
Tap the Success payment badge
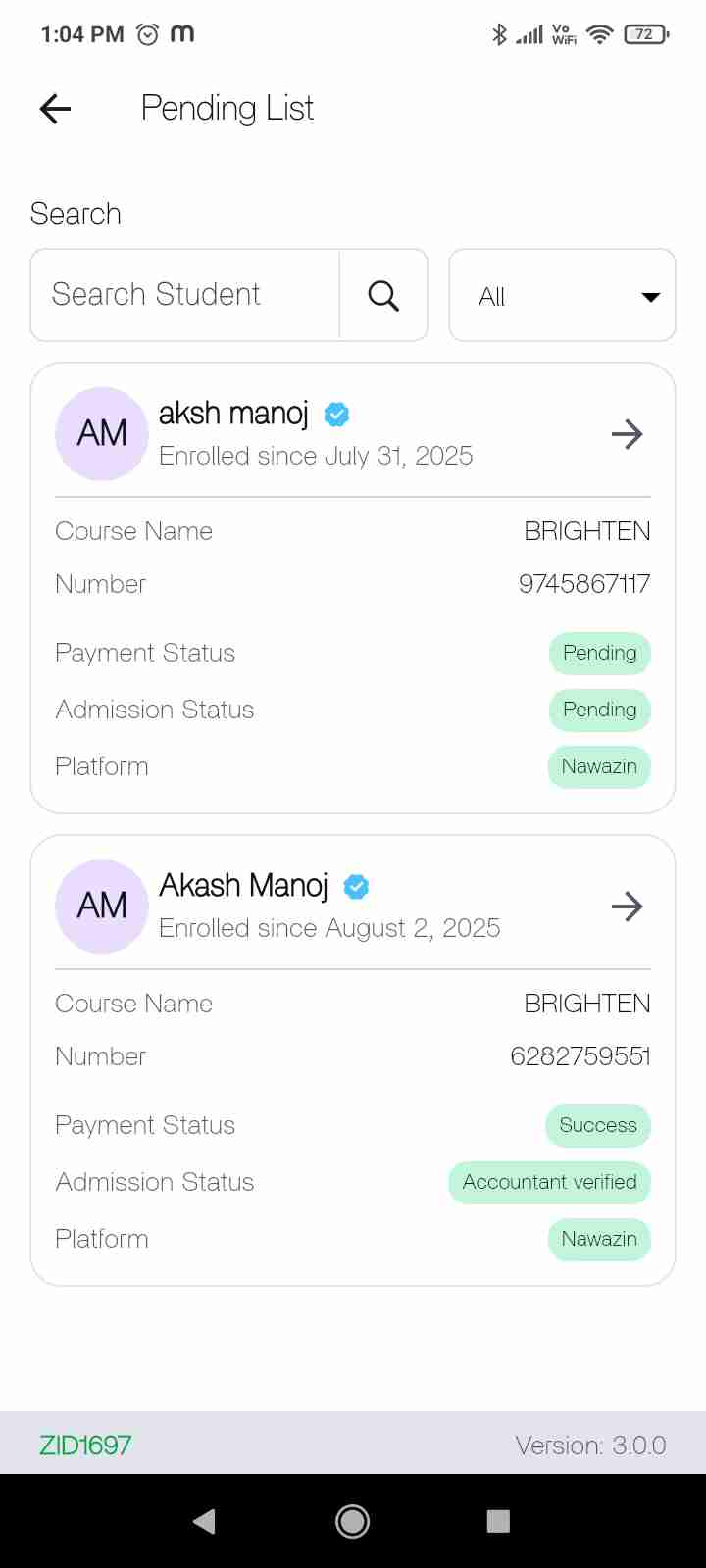[597, 1126]
